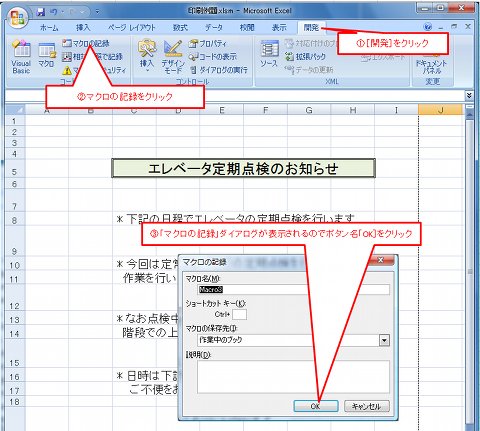Open the Quick Access Toolbar customize arrow
Image resolution: width=480 pixels, height=431 pixels.
[x=97, y=12]
